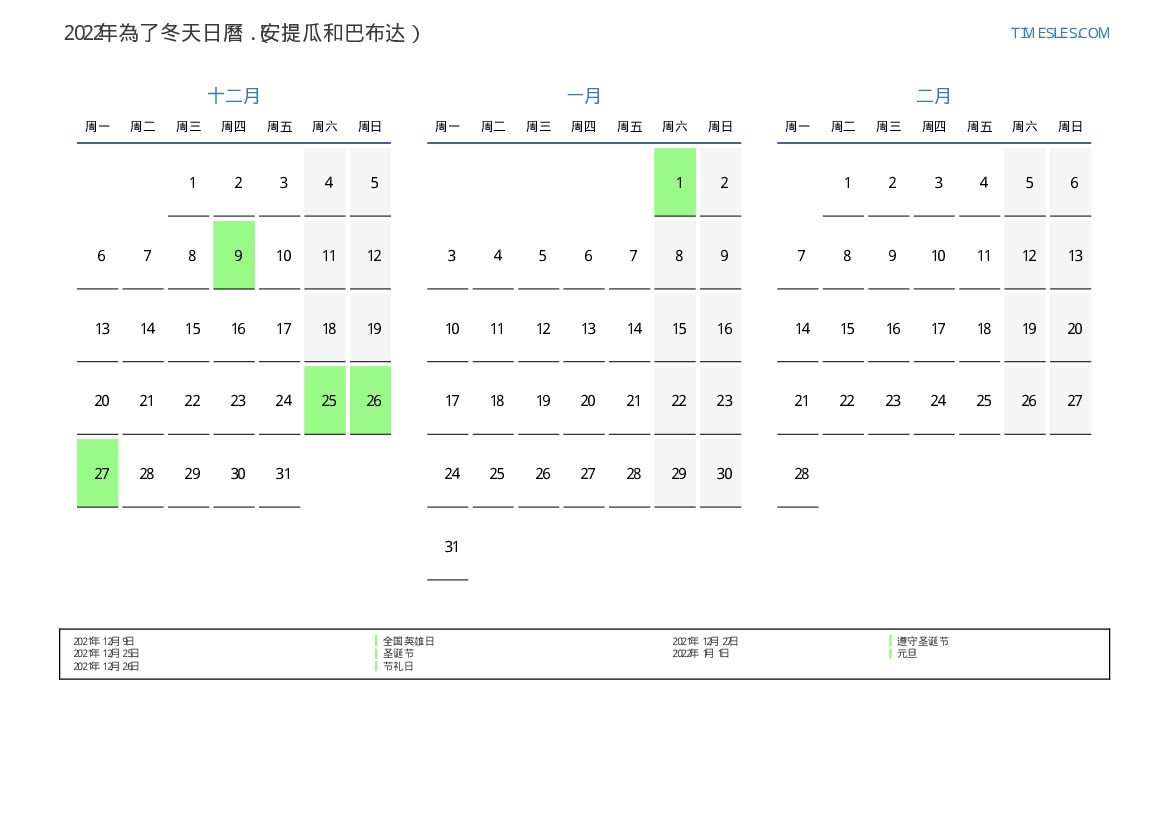Screen dimensions: 1169x827
Task: Select the green December 27 cell
Action: (x=101, y=473)
